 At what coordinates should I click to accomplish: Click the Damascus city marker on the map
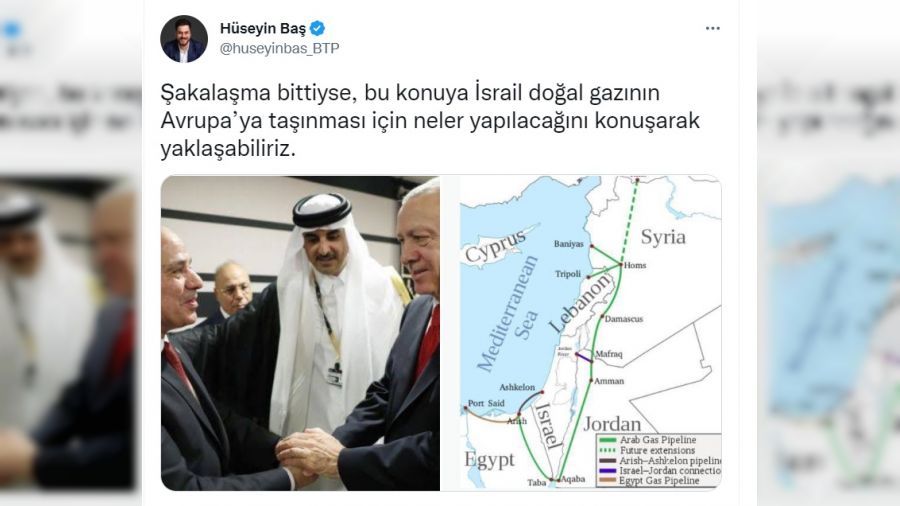click(602, 317)
